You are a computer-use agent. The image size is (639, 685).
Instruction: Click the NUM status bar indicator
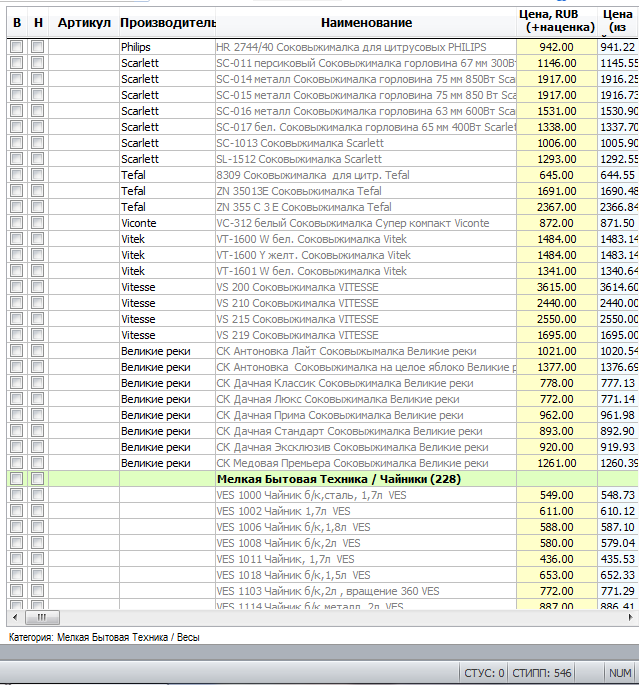(x=620, y=673)
